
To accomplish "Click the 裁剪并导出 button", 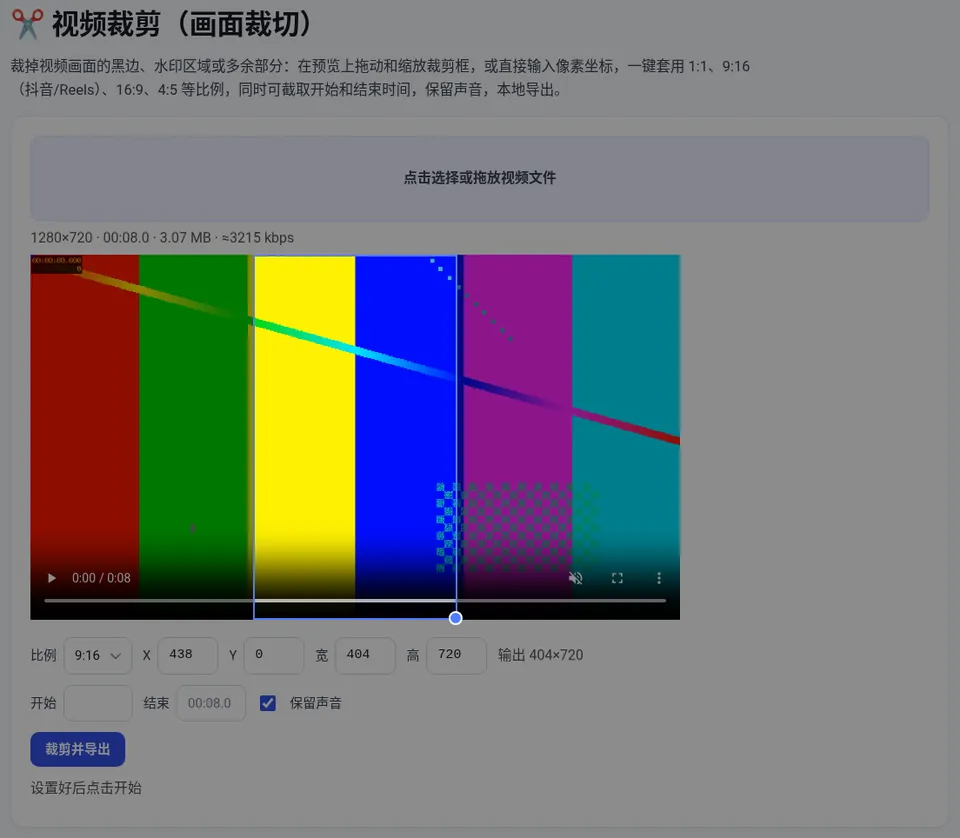I will pos(78,749).
